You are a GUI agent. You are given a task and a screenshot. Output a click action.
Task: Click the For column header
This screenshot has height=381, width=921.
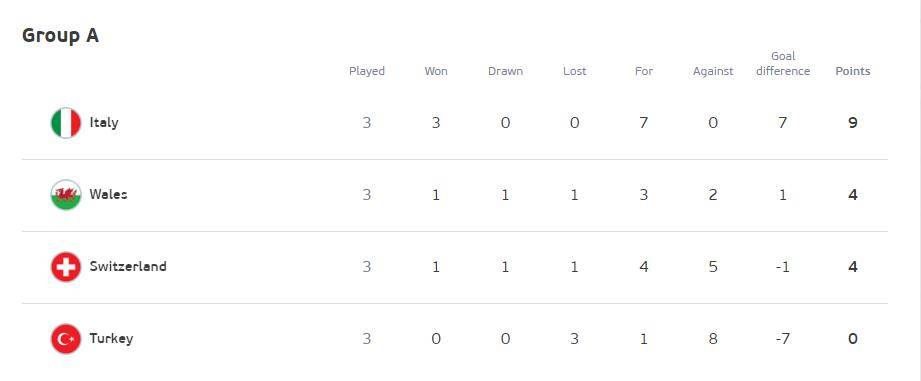(x=644, y=71)
